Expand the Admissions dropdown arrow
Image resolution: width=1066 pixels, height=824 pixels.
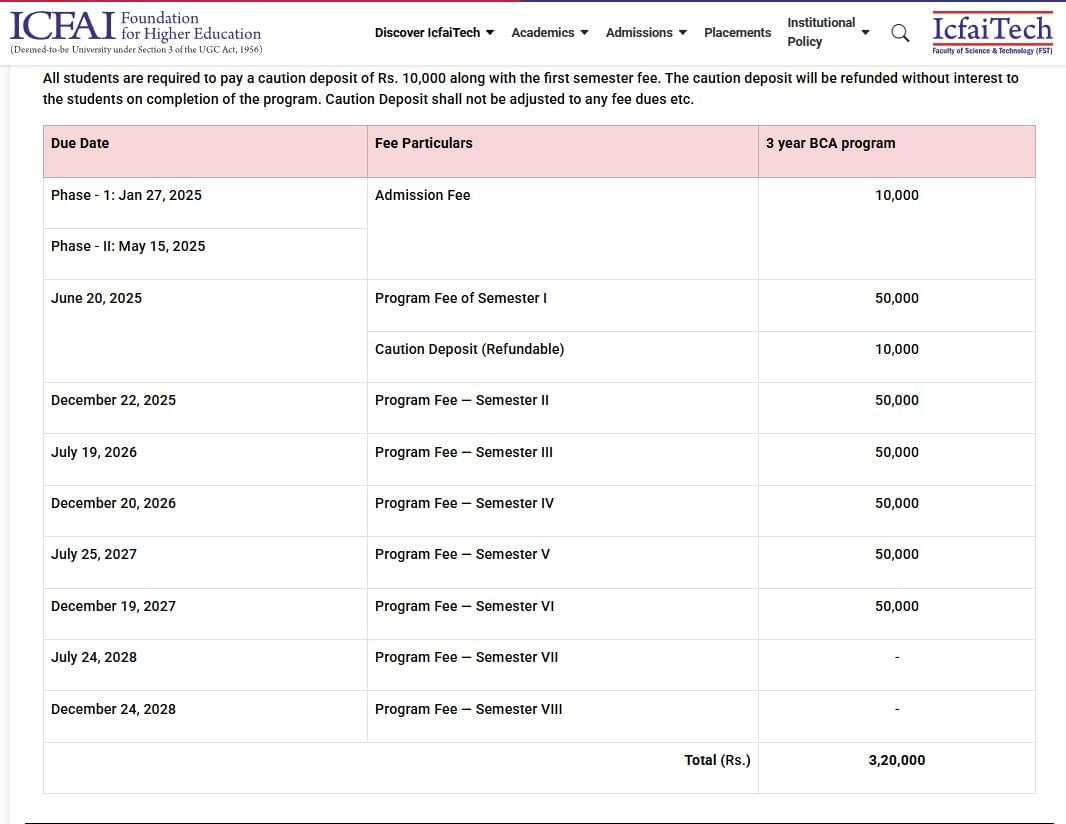(x=683, y=33)
